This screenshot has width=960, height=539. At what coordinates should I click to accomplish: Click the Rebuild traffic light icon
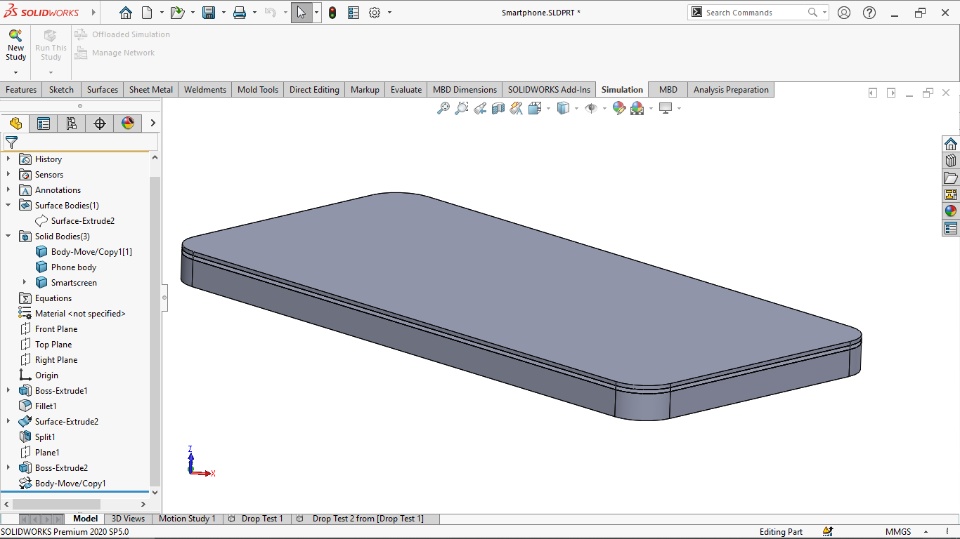click(x=333, y=13)
